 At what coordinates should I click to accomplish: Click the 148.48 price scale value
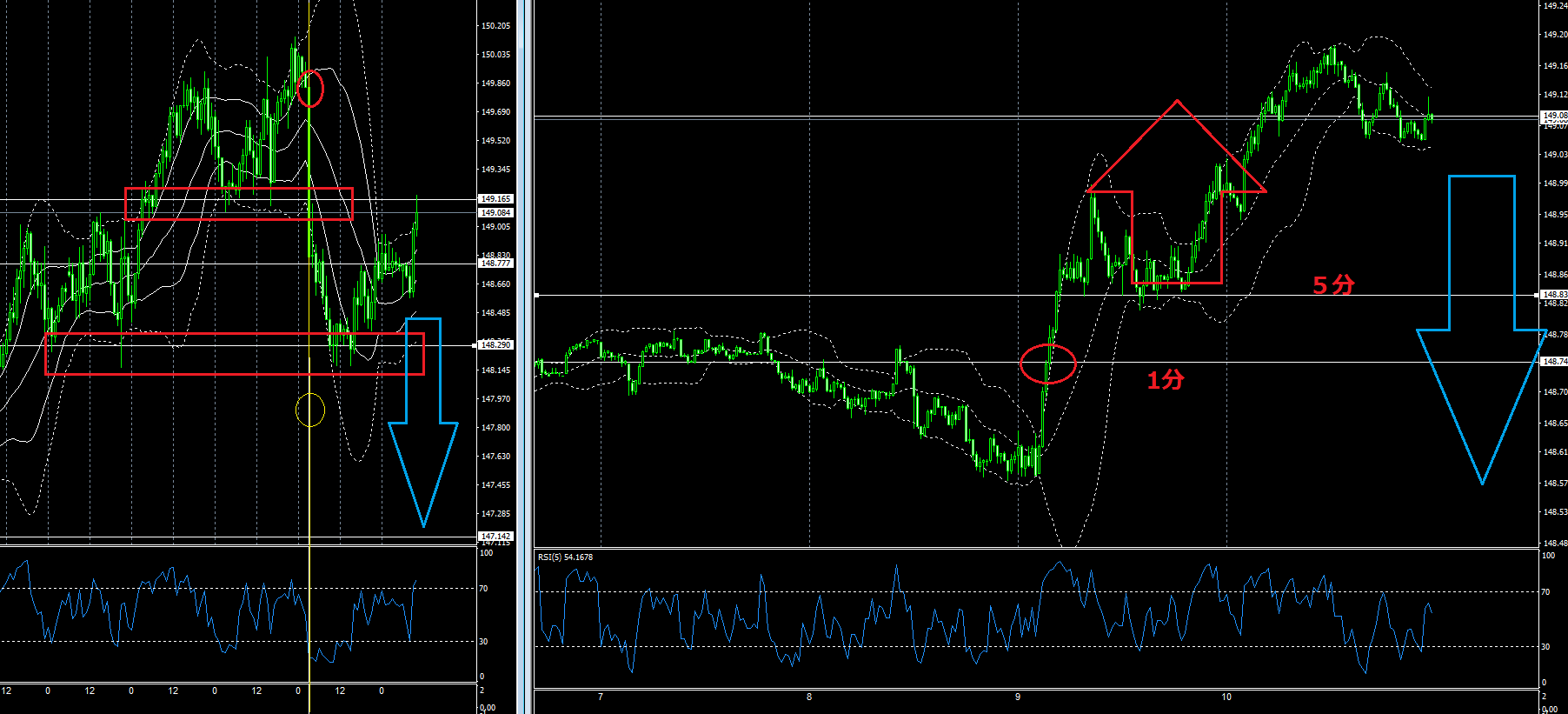1555,544
